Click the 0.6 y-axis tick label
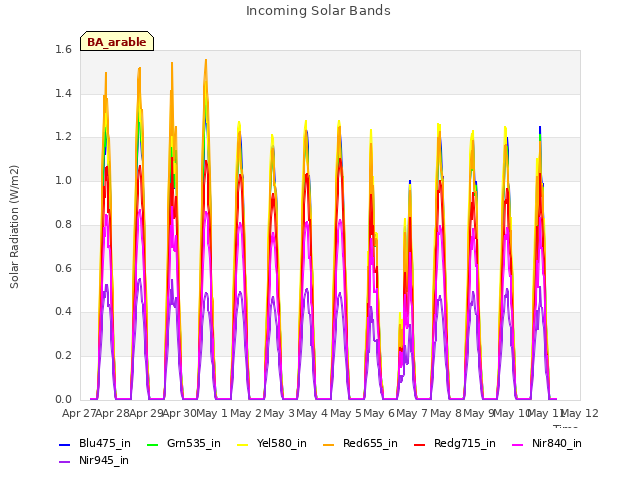 pyautogui.click(x=63, y=268)
